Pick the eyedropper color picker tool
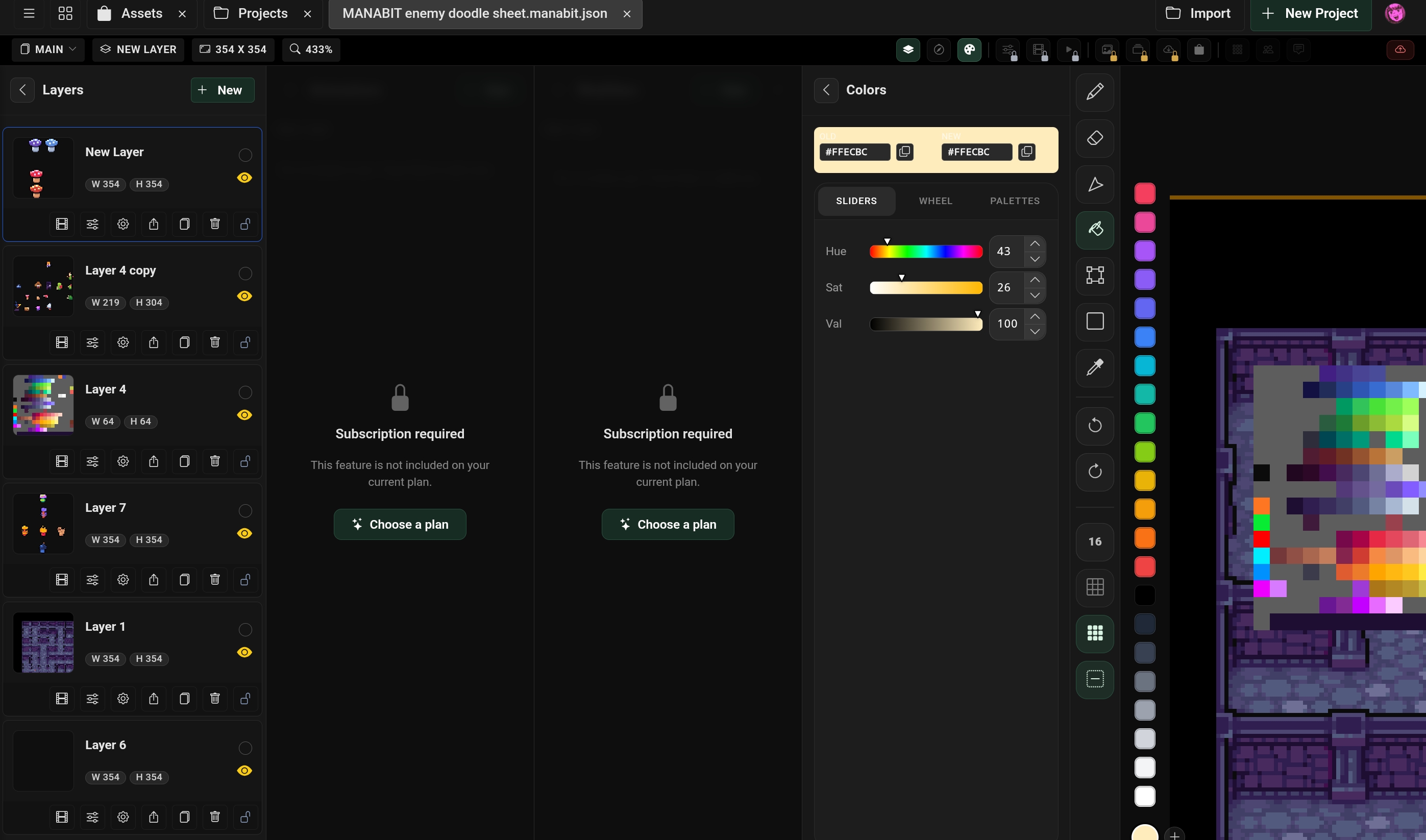 [x=1094, y=367]
